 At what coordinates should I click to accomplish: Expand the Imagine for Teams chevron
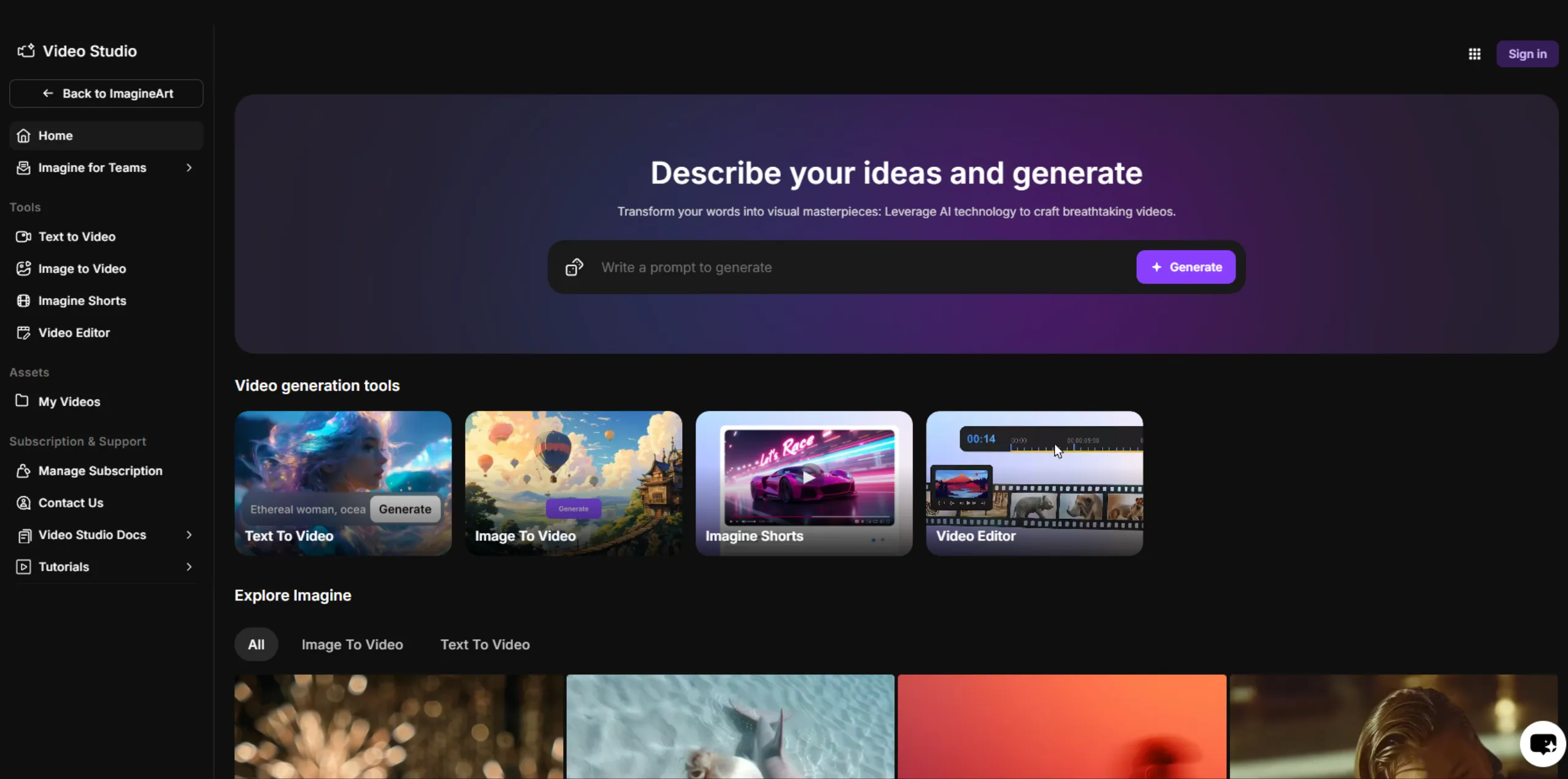point(189,167)
